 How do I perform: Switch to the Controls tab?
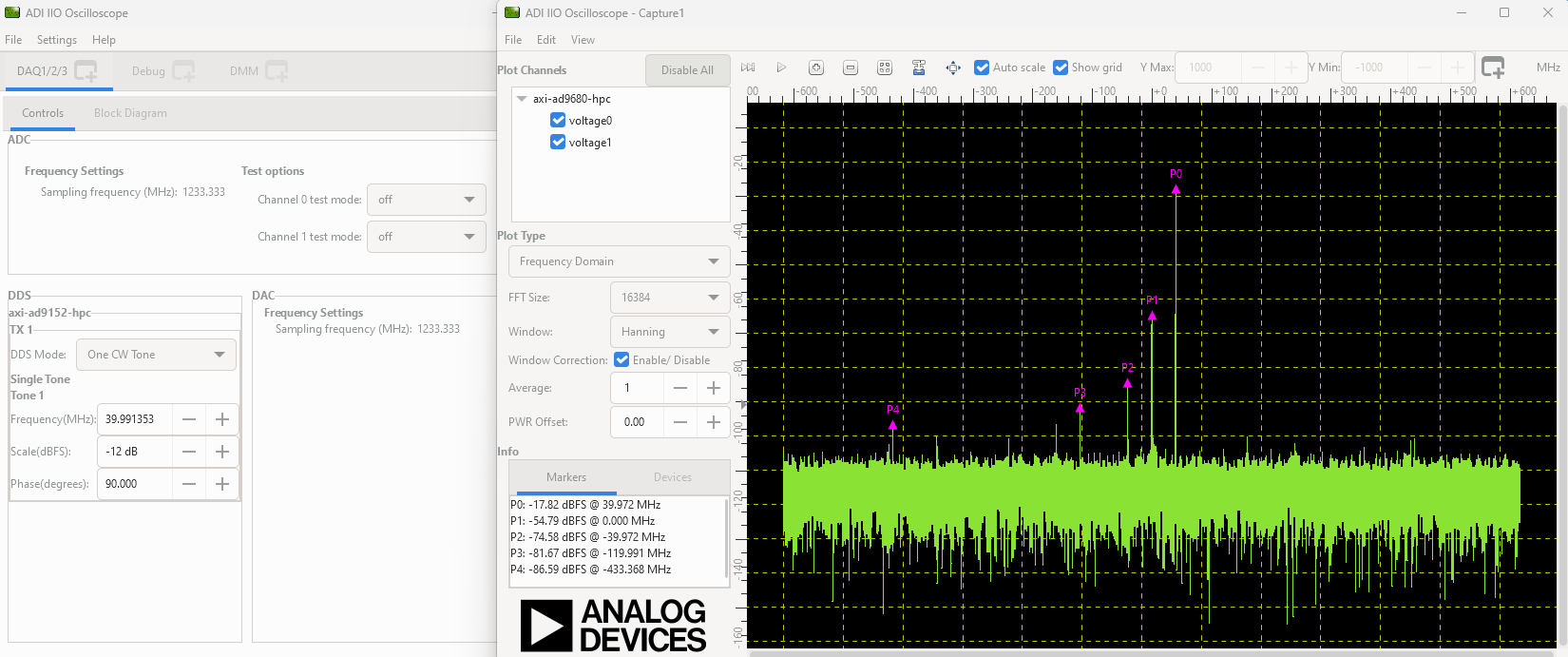[x=43, y=113]
